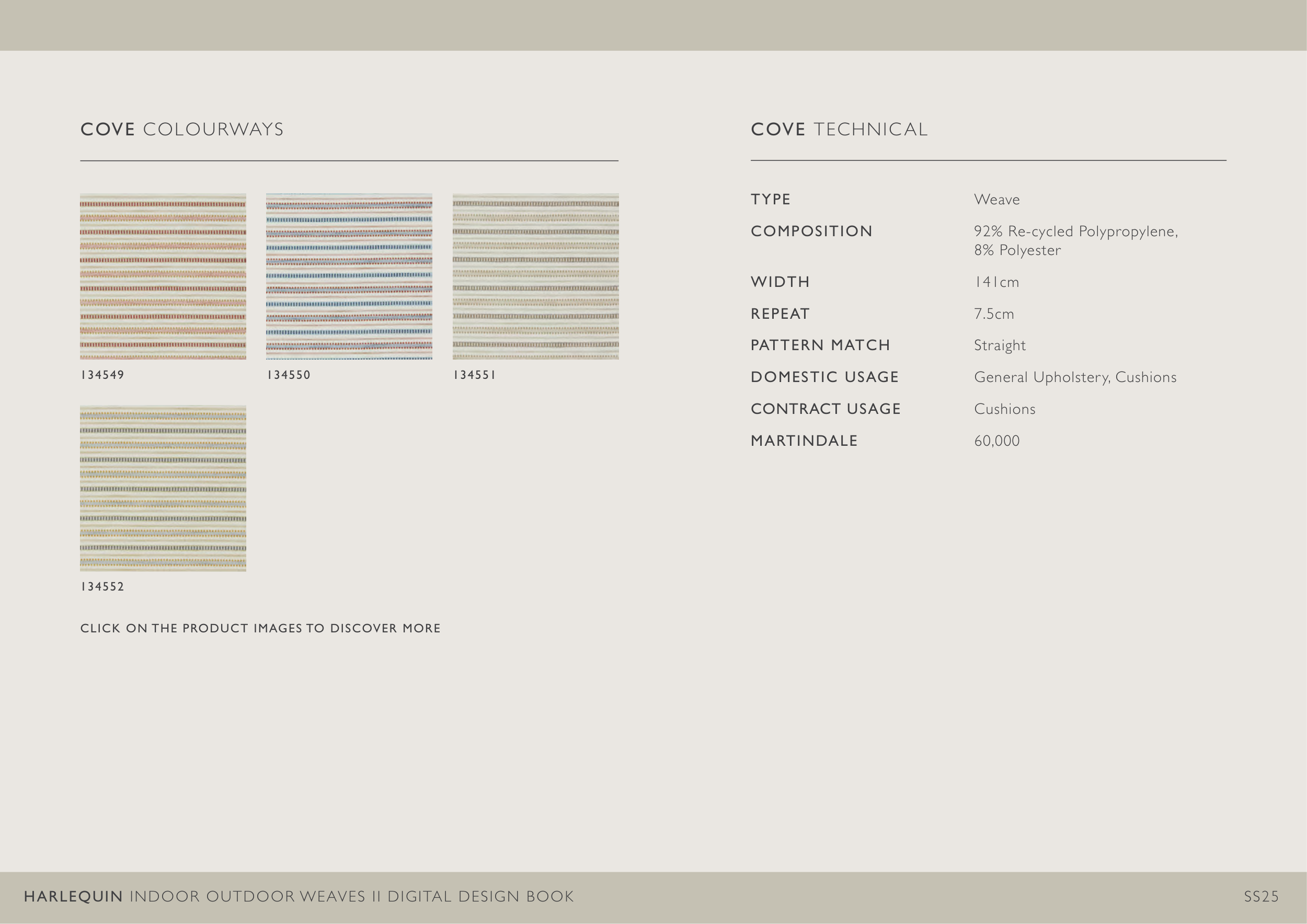Click the Composition value text
The height and width of the screenshot is (924, 1307).
[x=1075, y=240]
